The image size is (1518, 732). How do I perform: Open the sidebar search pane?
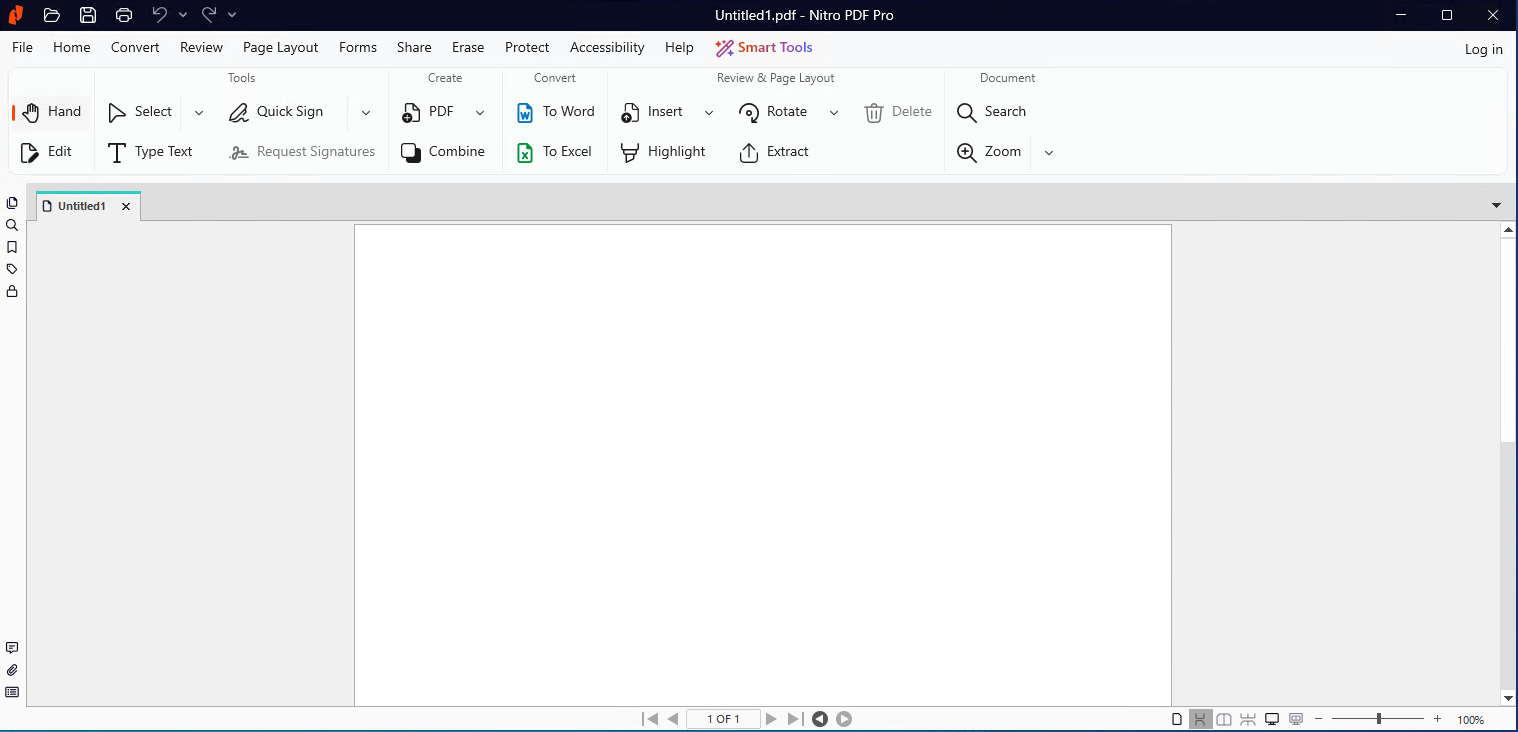point(12,225)
